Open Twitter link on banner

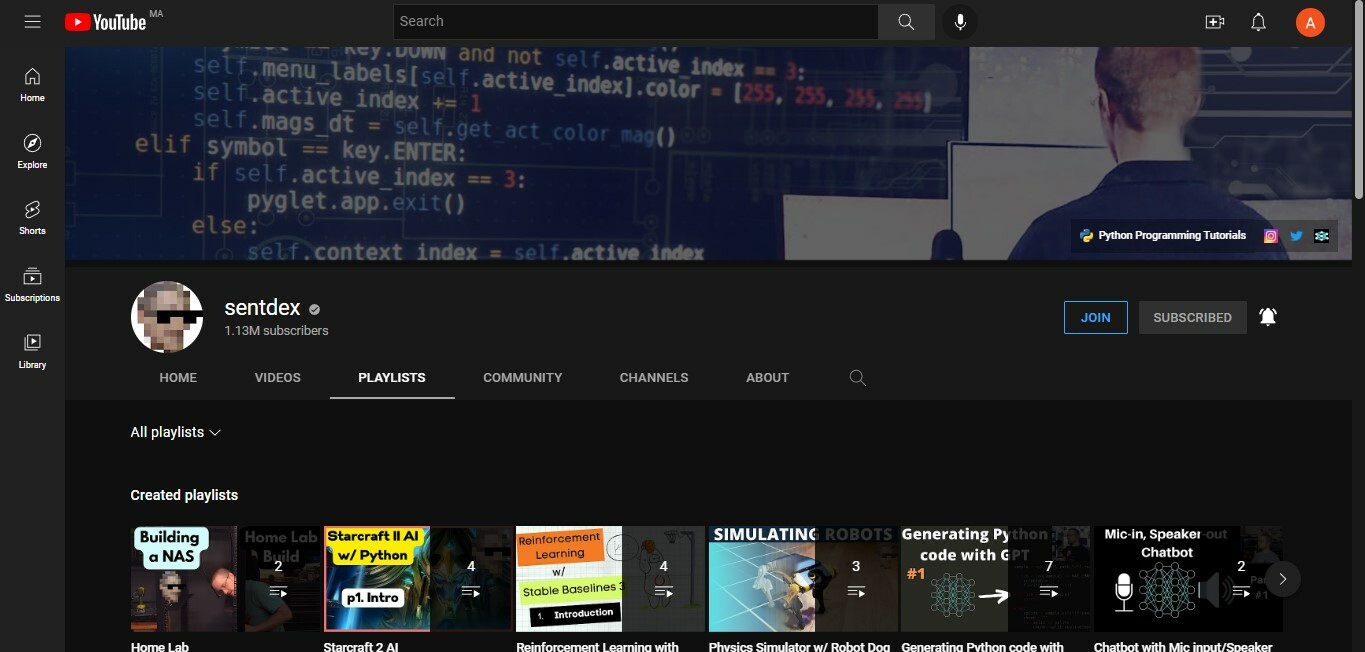coord(1296,236)
